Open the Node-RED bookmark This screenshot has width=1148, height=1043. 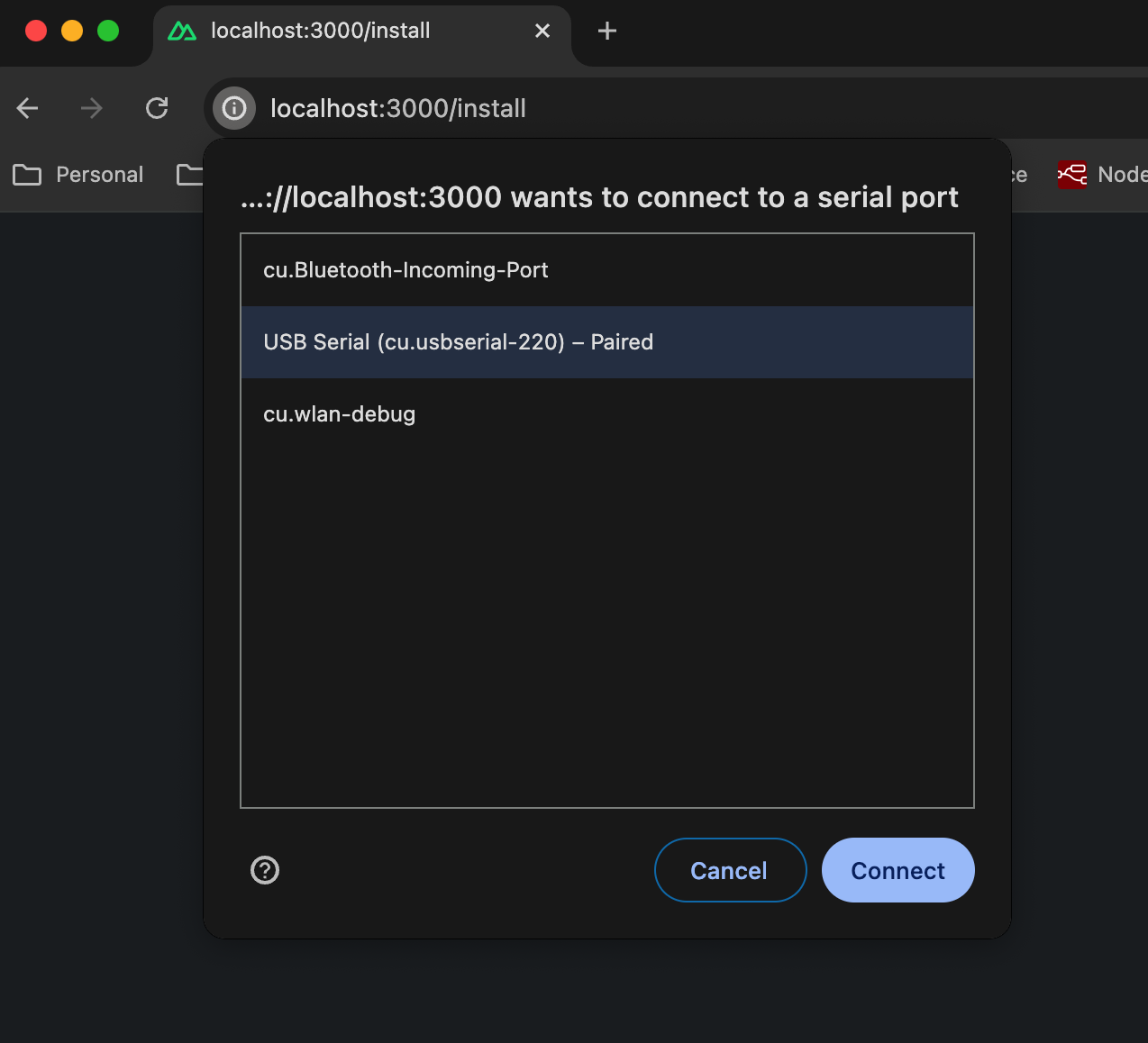(x=1101, y=175)
